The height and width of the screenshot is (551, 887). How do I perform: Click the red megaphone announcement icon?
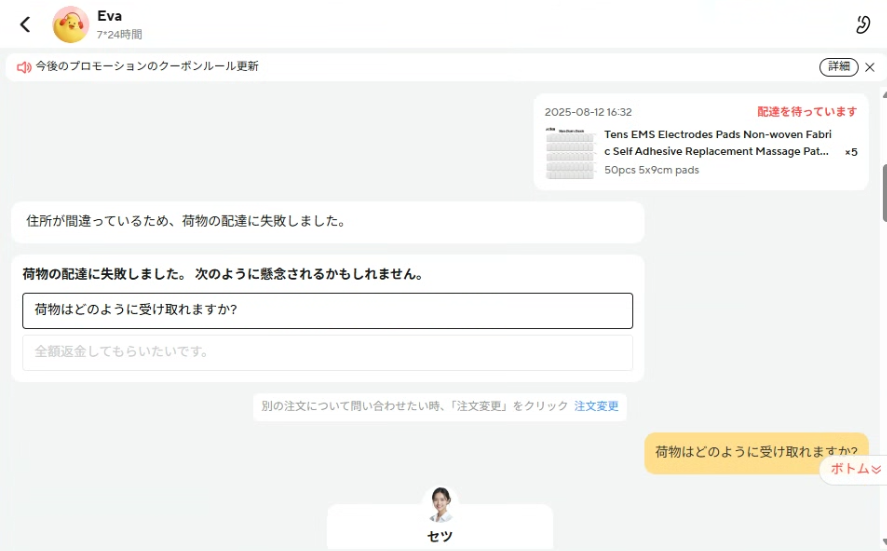(24, 67)
